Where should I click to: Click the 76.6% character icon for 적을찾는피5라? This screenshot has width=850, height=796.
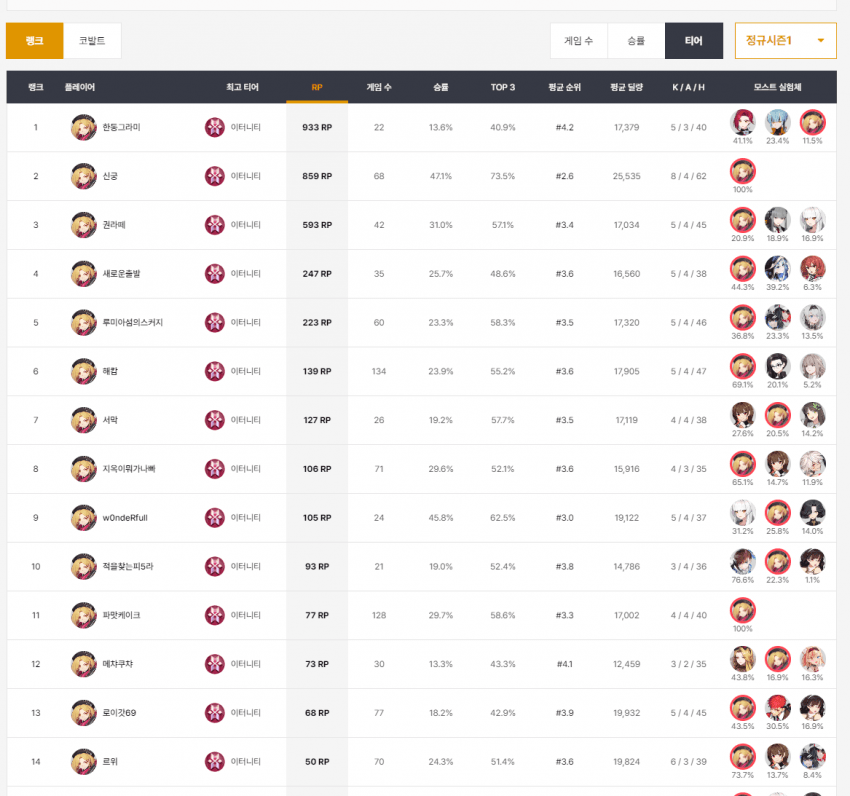[x=742, y=561]
